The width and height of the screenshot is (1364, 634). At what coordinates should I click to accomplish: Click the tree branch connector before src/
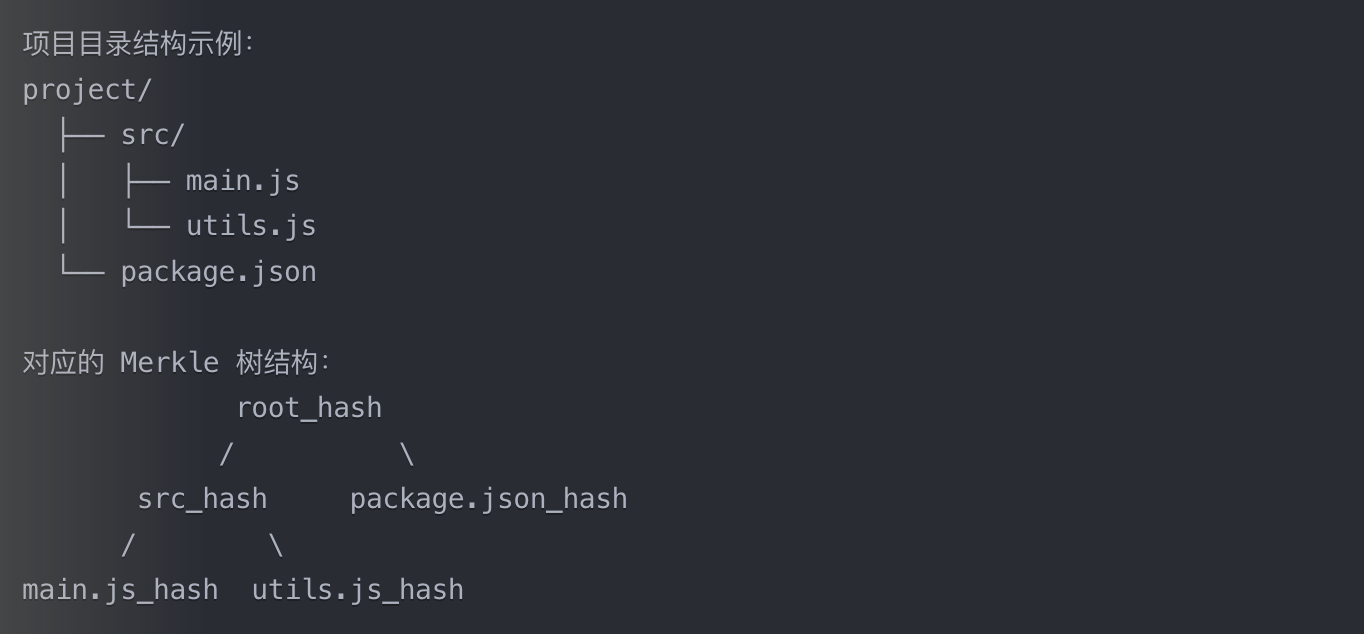pos(81,135)
